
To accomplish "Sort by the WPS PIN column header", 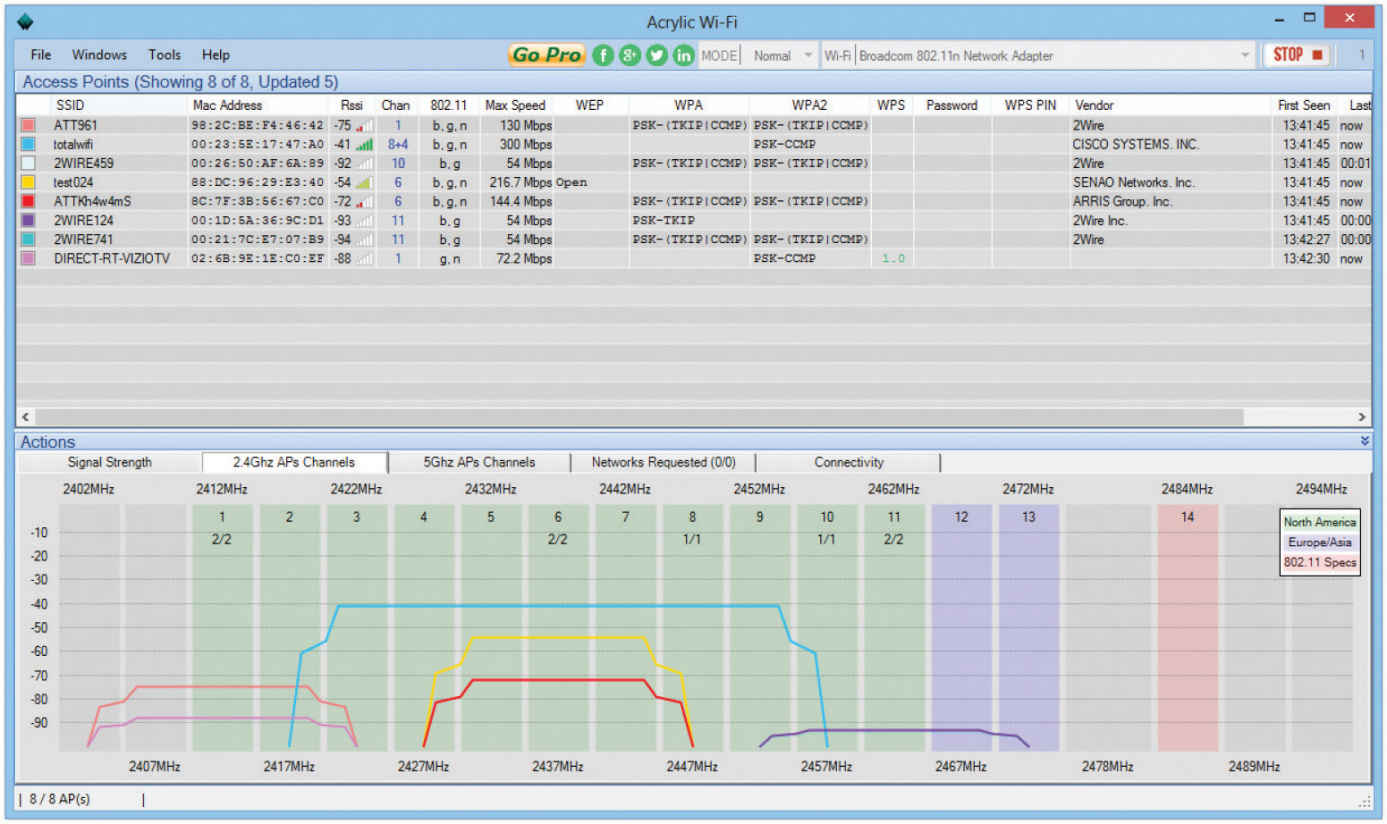I will (x=1031, y=105).
